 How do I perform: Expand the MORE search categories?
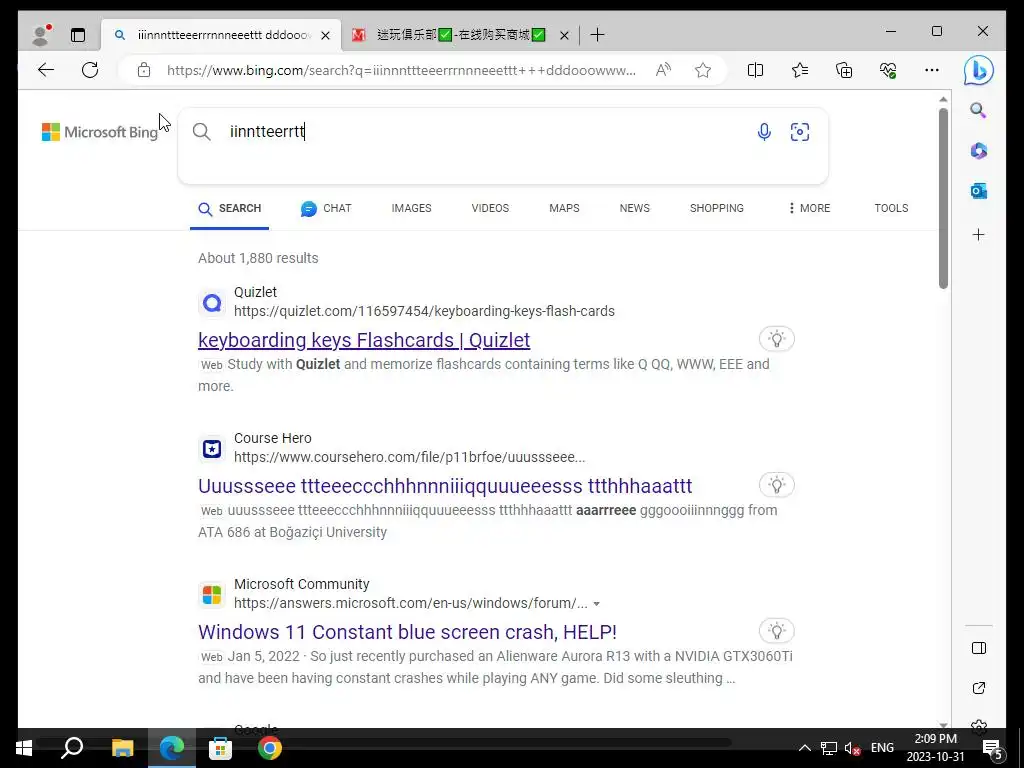(x=809, y=208)
